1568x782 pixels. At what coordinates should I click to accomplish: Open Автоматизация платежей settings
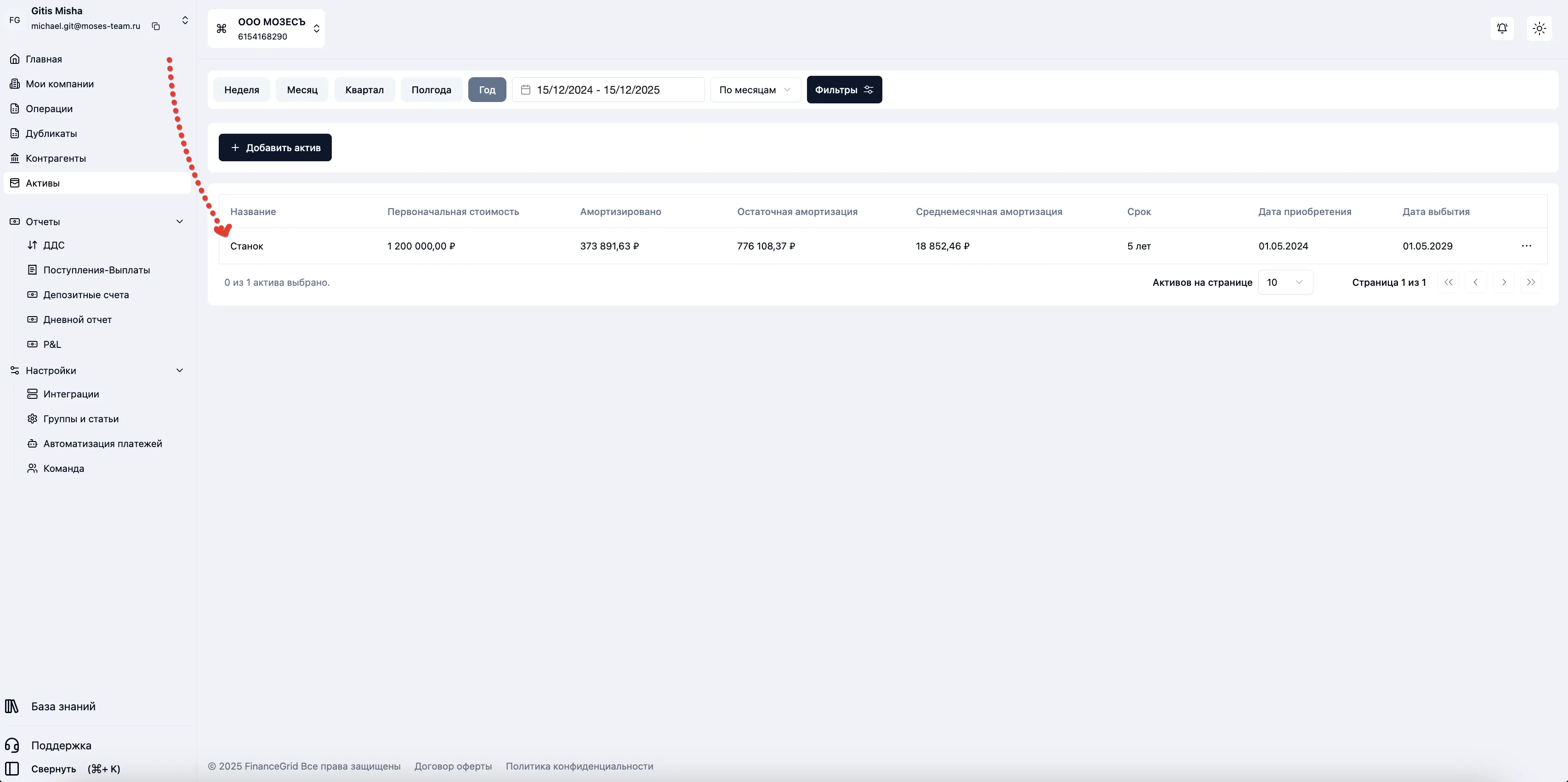pyautogui.click(x=102, y=444)
